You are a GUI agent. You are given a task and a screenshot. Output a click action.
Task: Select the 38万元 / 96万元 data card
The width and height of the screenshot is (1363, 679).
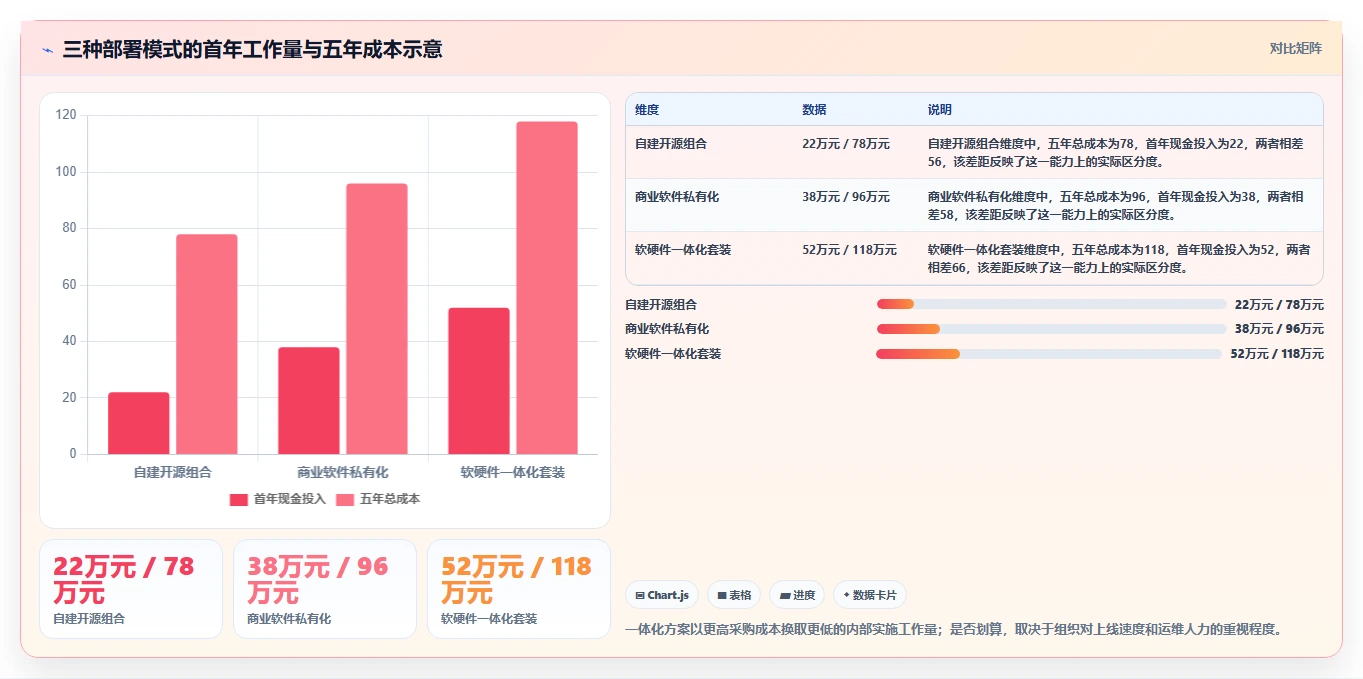325,589
